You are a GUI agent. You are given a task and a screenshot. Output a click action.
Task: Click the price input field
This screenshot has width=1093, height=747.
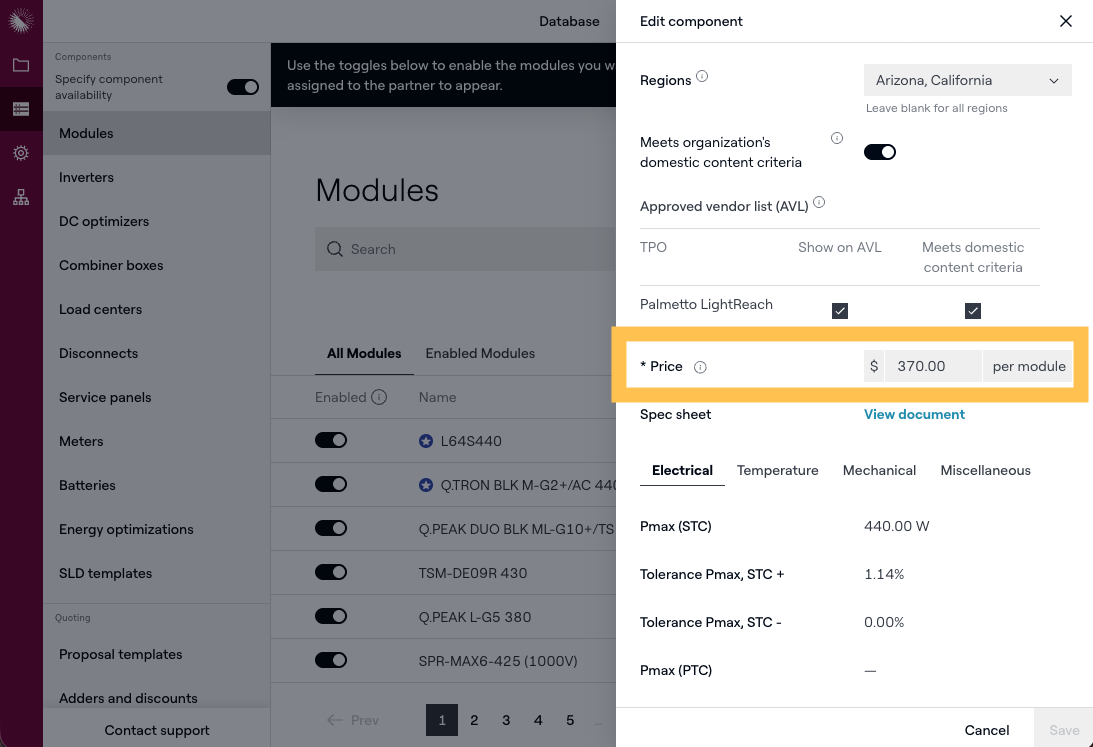[x=933, y=366]
